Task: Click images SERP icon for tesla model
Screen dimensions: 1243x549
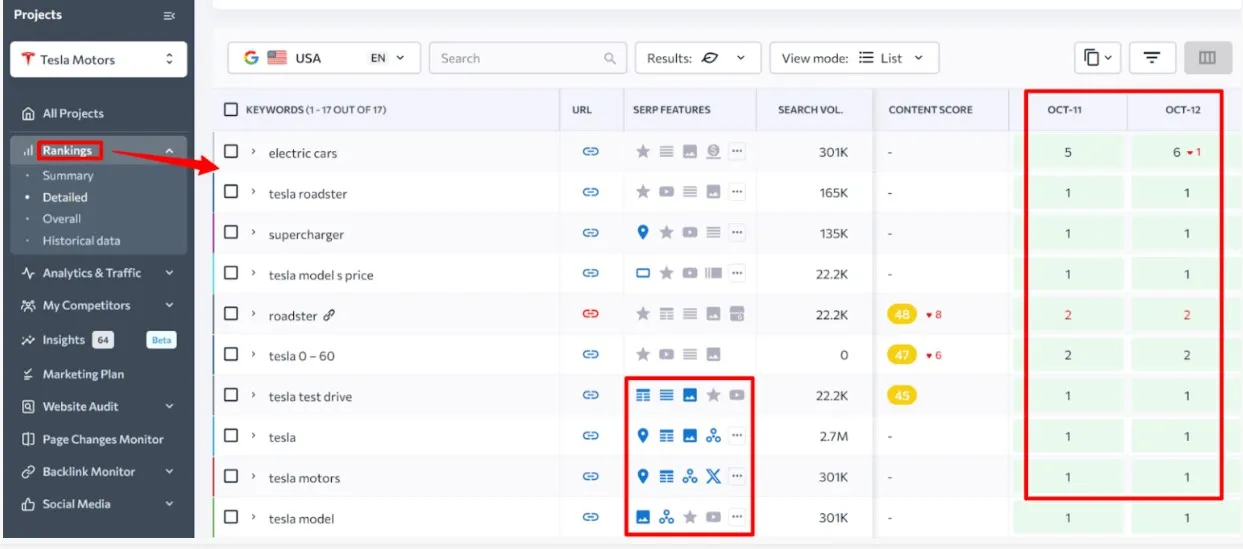Action: pyautogui.click(x=643, y=517)
